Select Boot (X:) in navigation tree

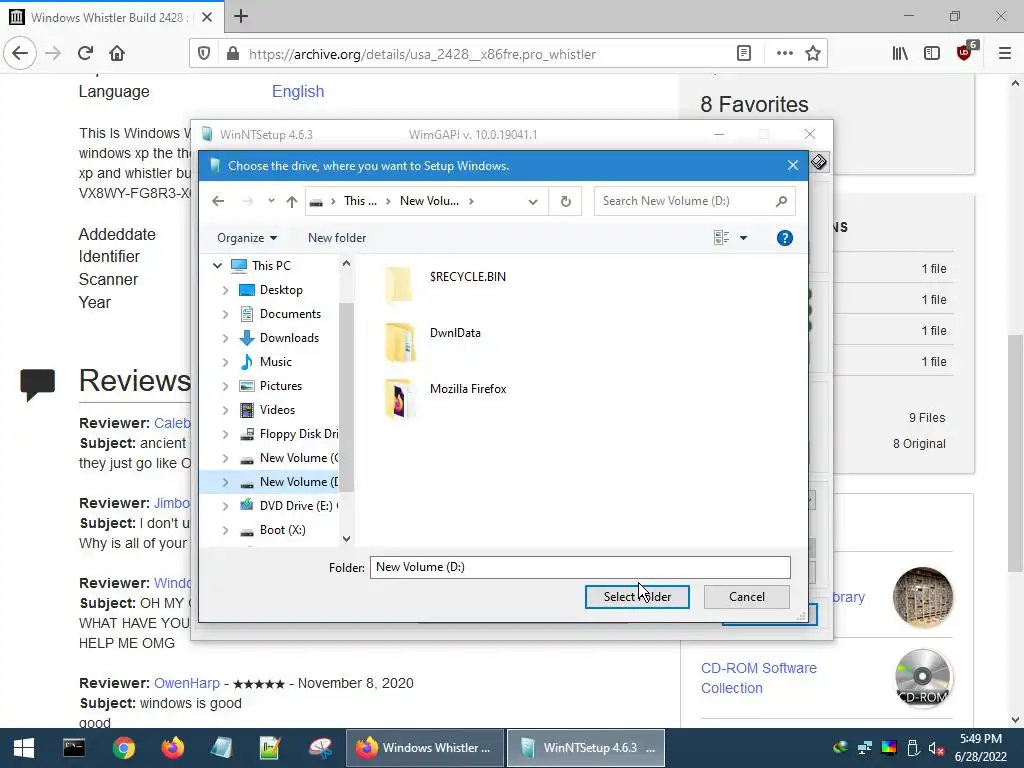(x=282, y=530)
